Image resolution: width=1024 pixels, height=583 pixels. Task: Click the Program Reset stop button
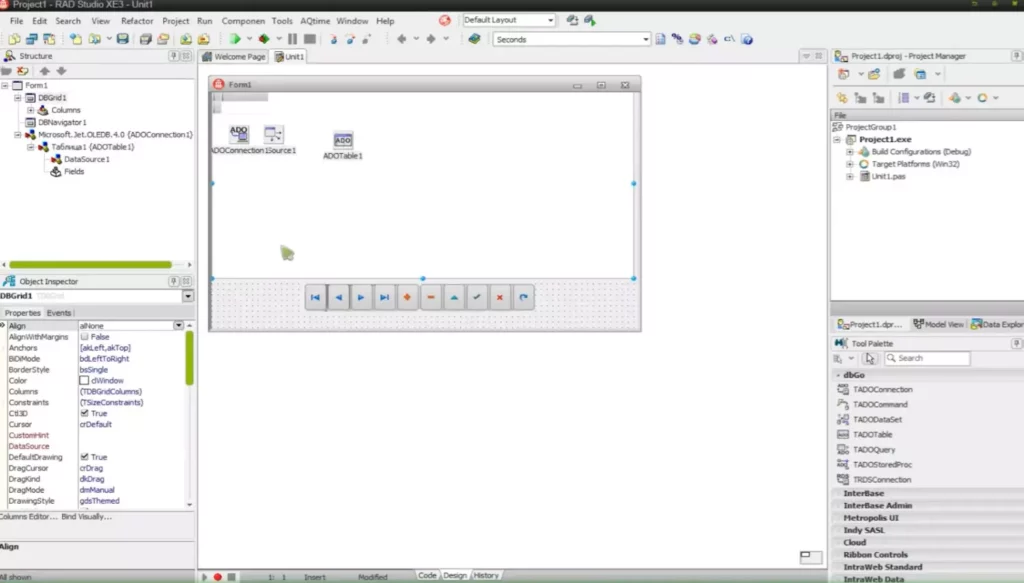(x=310, y=39)
